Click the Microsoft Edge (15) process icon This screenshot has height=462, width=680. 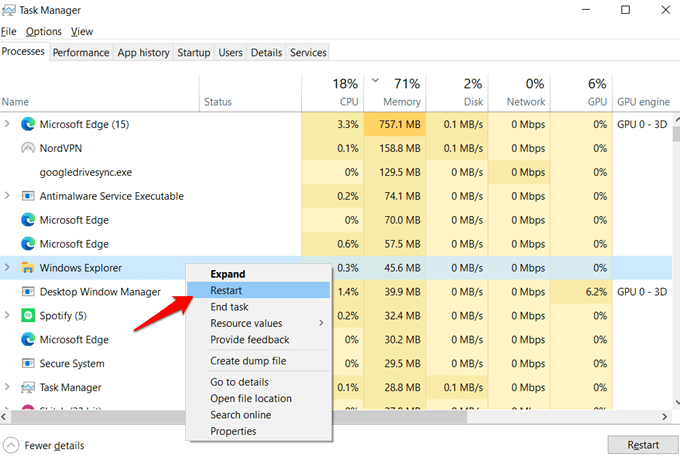[28, 124]
